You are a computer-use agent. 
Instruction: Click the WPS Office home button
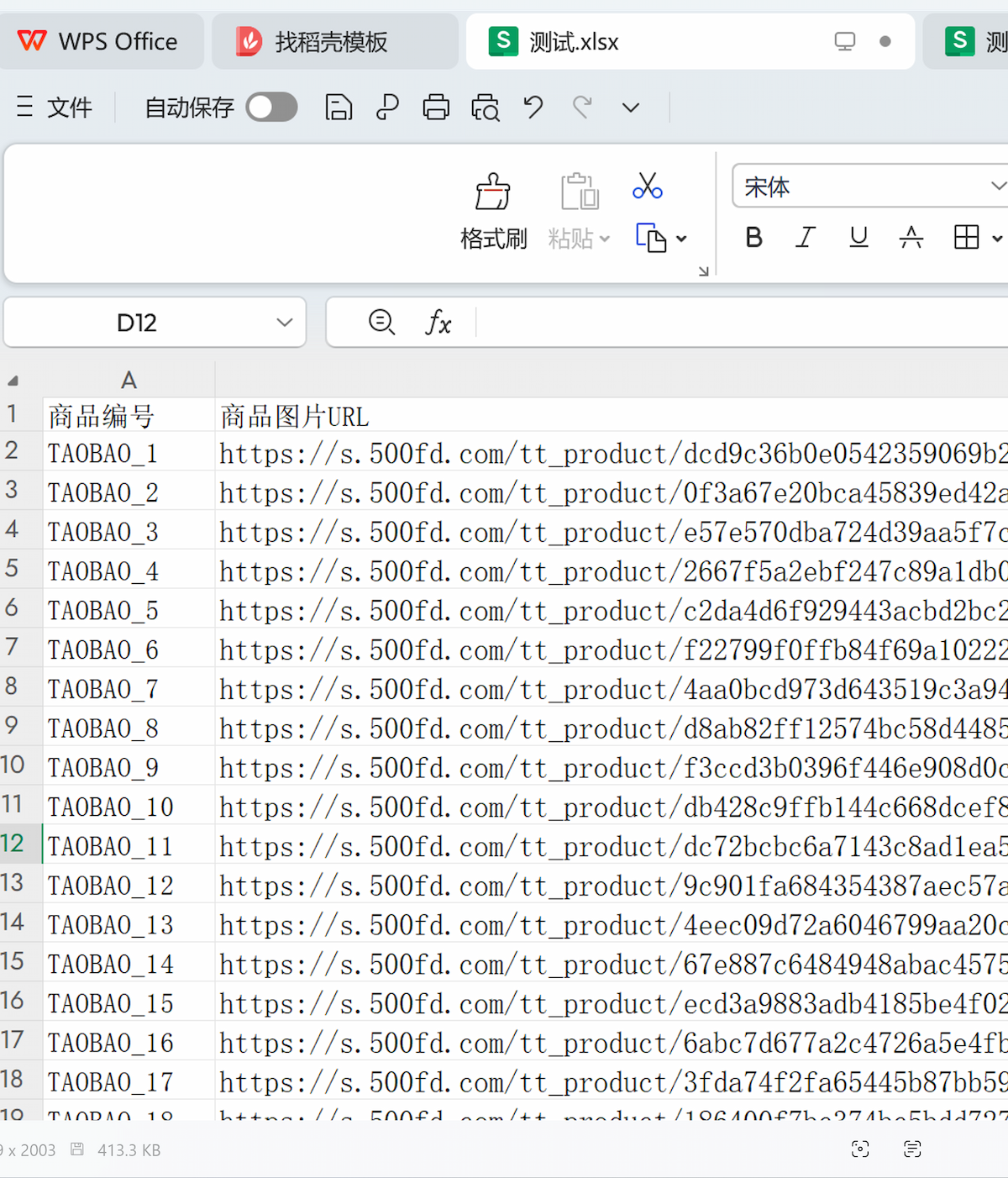pos(102,40)
